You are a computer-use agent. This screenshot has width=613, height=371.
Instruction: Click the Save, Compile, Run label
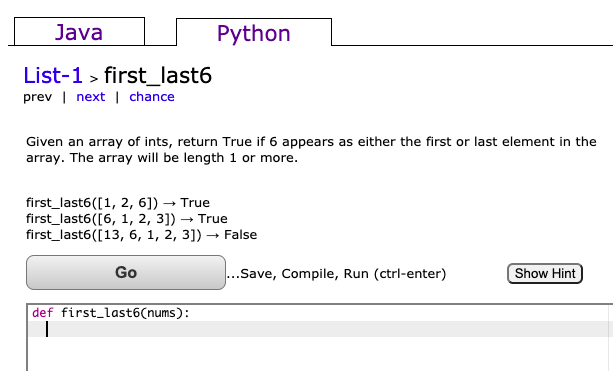coord(336,274)
